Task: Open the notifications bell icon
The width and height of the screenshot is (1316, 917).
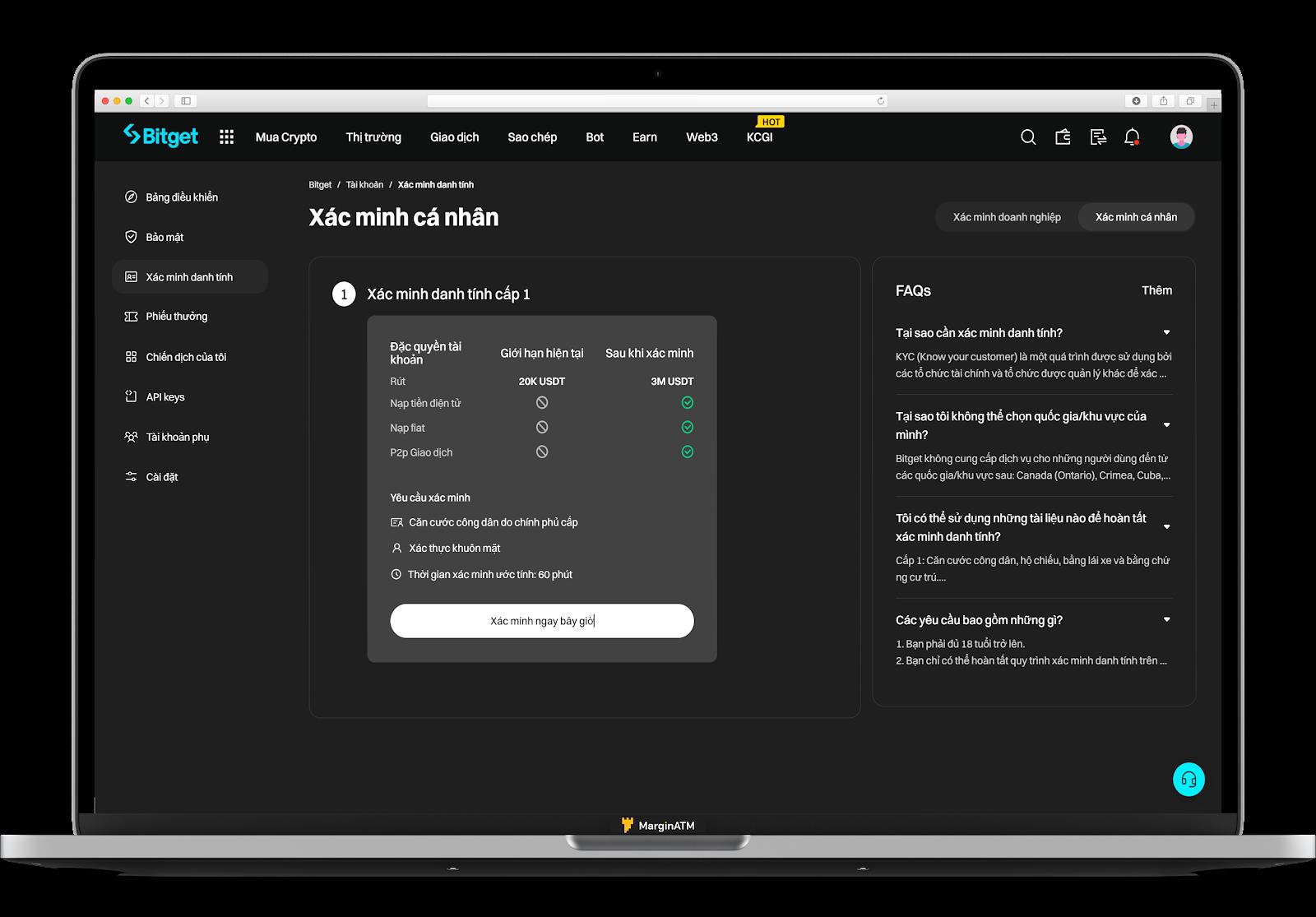Action: point(1133,137)
